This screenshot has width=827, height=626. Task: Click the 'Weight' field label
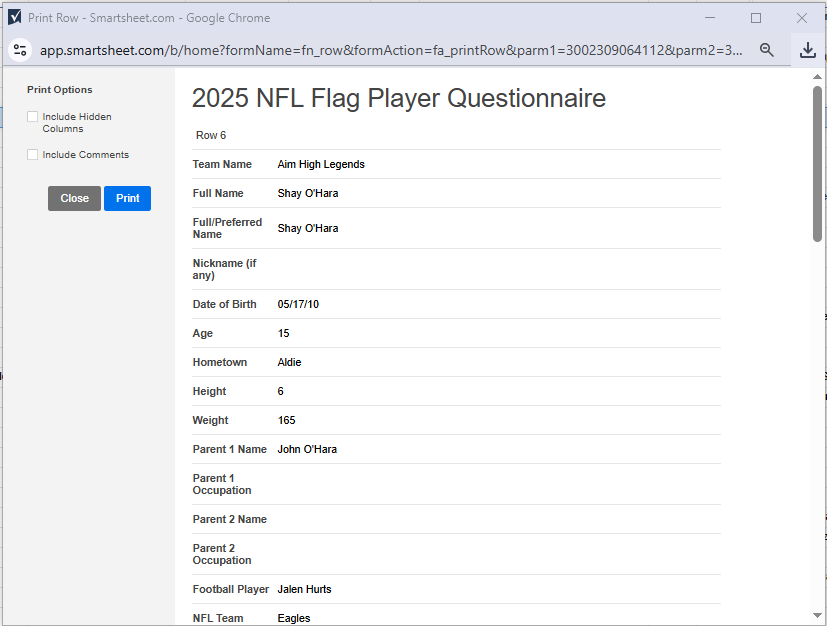210,420
